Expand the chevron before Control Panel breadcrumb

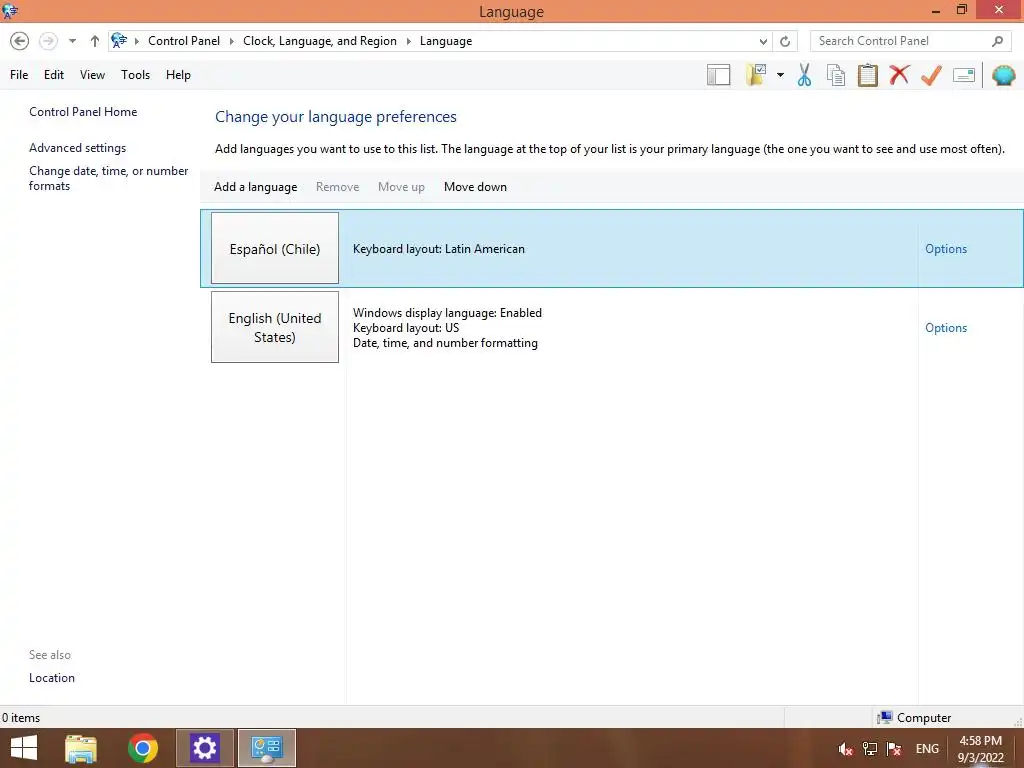136,41
